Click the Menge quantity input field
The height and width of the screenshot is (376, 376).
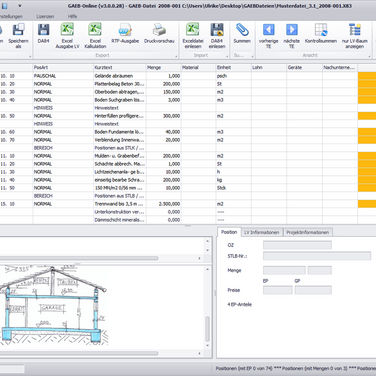284,270
